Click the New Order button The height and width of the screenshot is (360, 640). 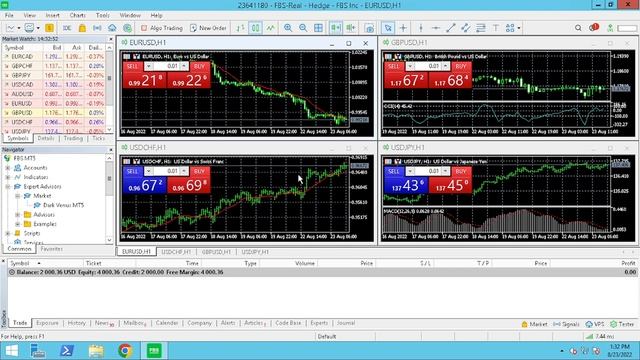pos(208,28)
